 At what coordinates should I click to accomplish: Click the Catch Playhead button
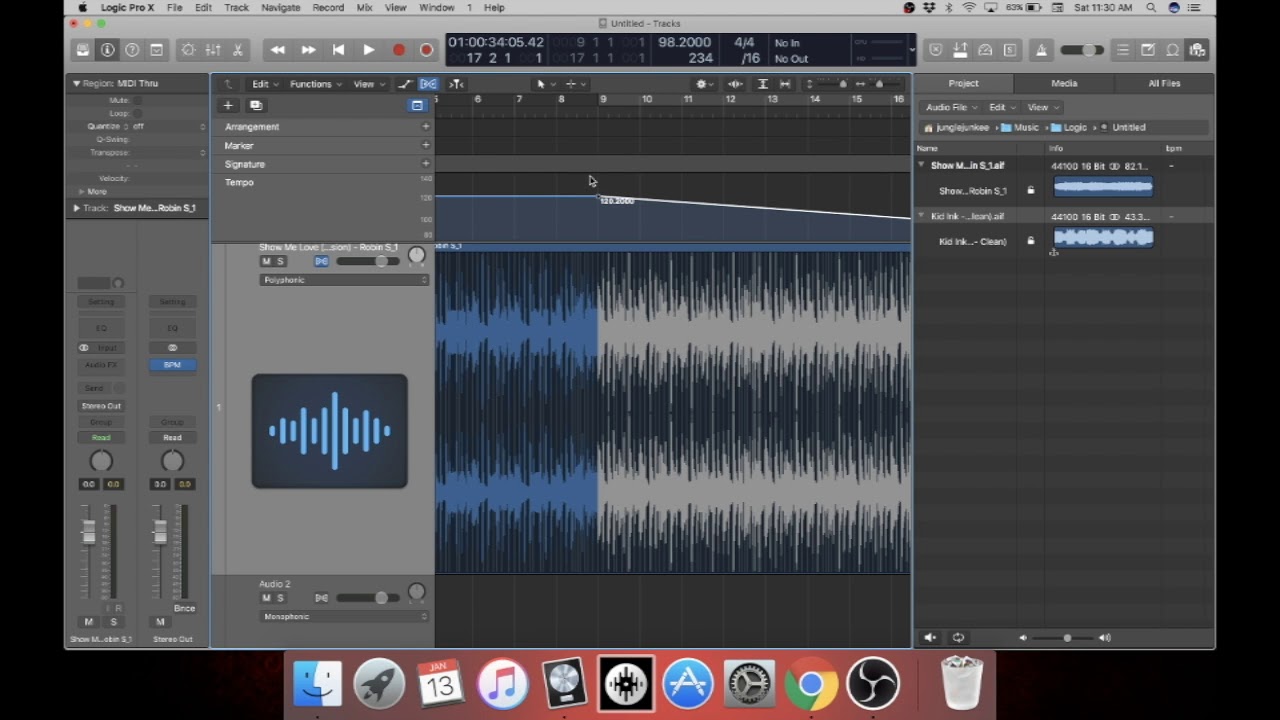pyautogui.click(x=456, y=84)
